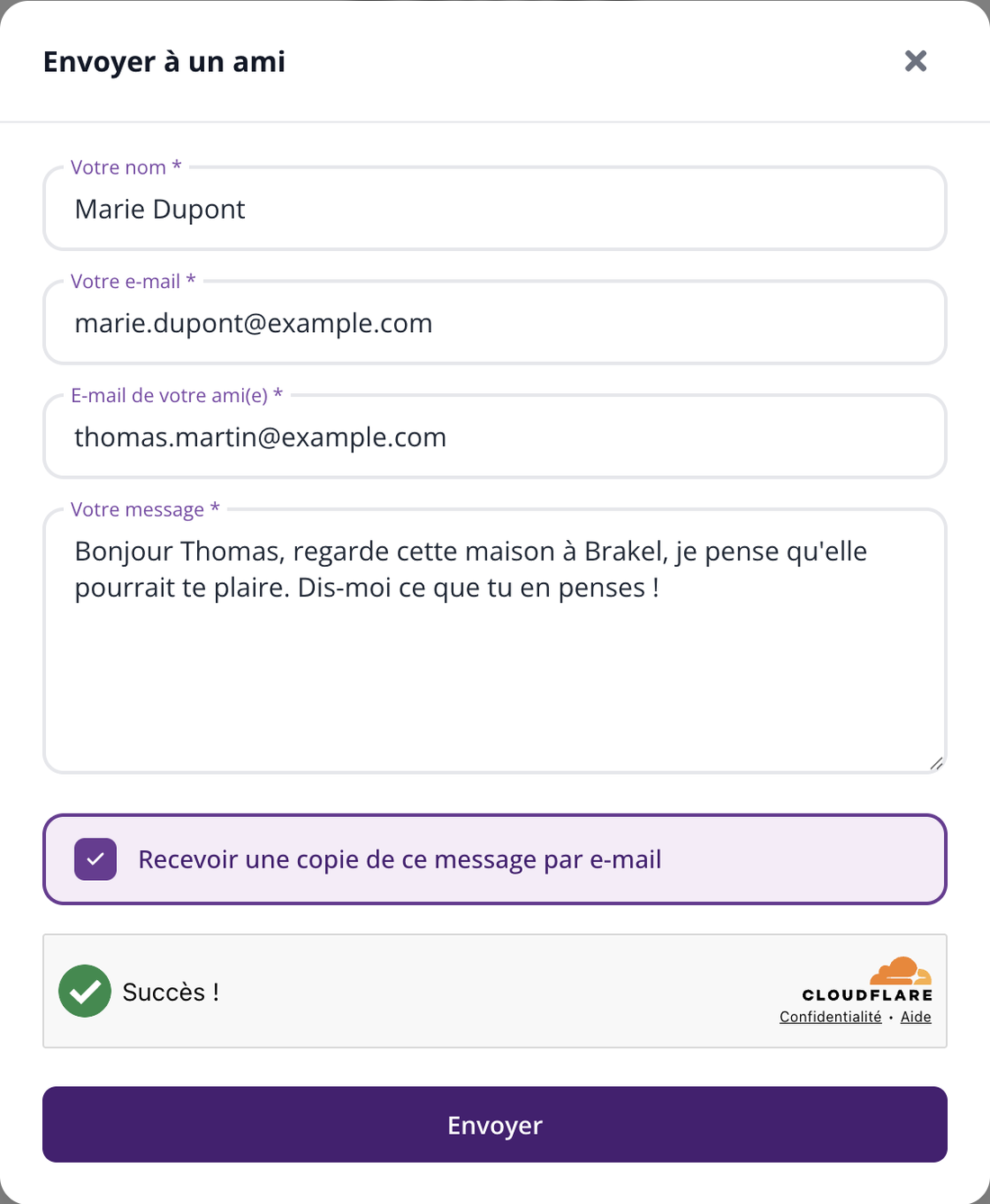Screen dimensions: 990x1204
Task: Click the Votre nom label
Action: coord(126,167)
